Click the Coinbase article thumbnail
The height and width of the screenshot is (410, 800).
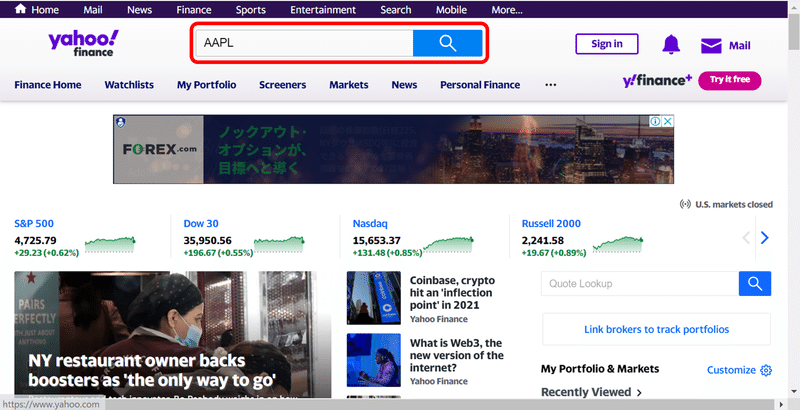click(374, 298)
